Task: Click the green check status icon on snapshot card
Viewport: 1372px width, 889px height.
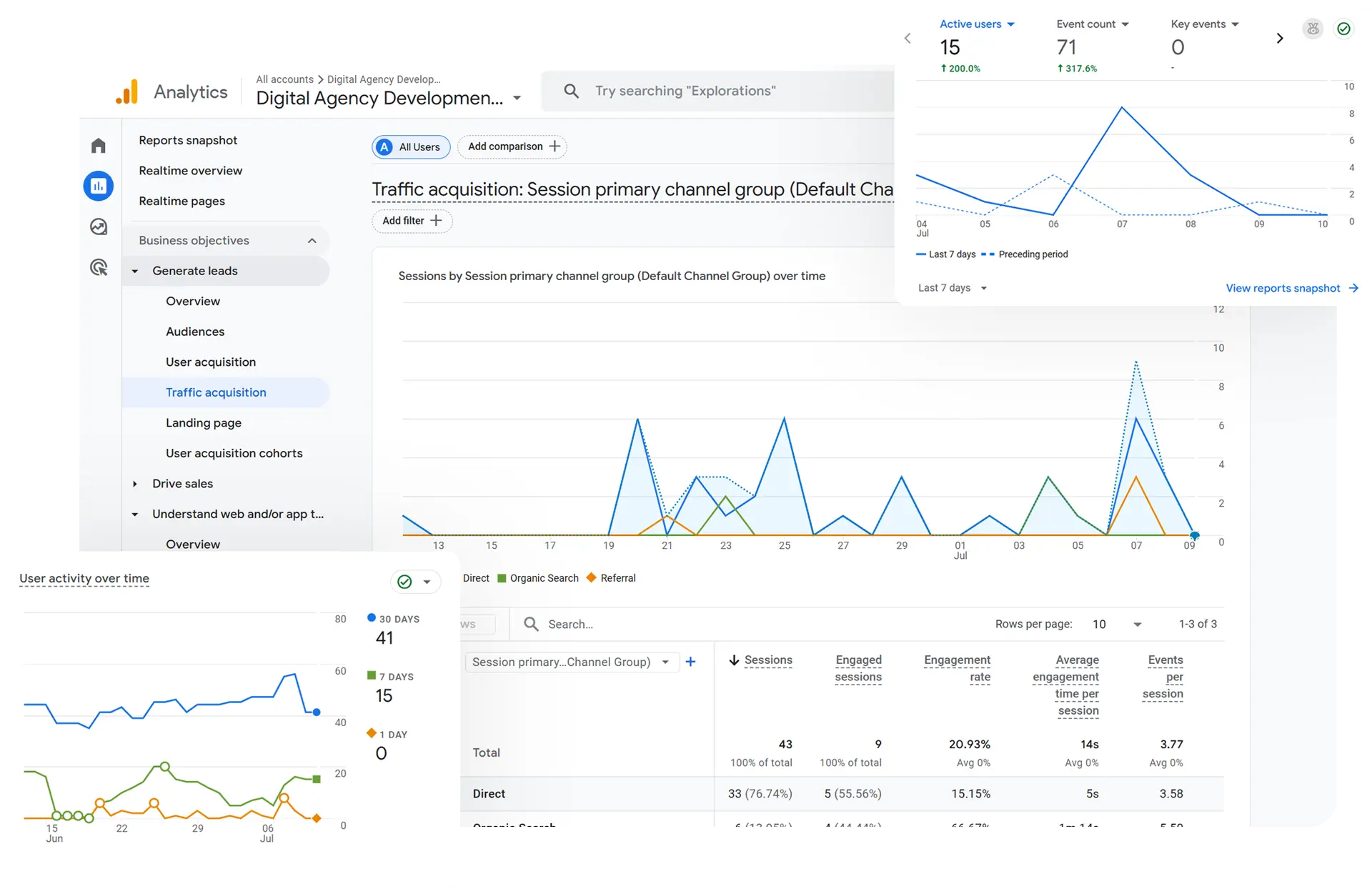Action: point(1343,29)
